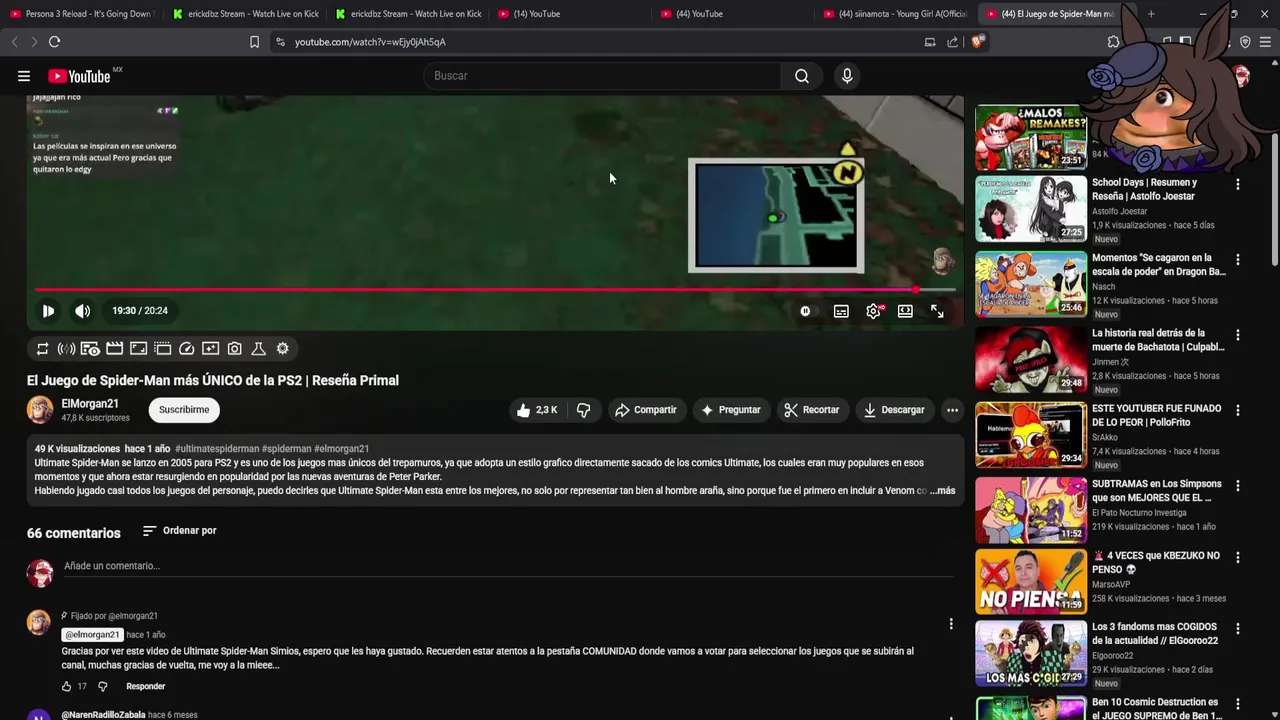
Task: Open the ElMorgan21 channel avatar
Action: coord(40,410)
